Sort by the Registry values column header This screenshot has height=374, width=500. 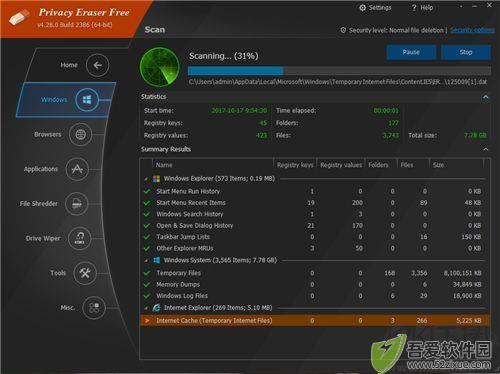tap(341, 165)
